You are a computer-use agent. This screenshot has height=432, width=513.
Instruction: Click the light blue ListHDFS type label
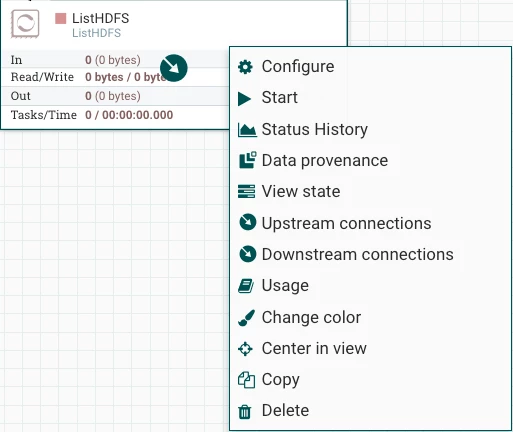97,33
